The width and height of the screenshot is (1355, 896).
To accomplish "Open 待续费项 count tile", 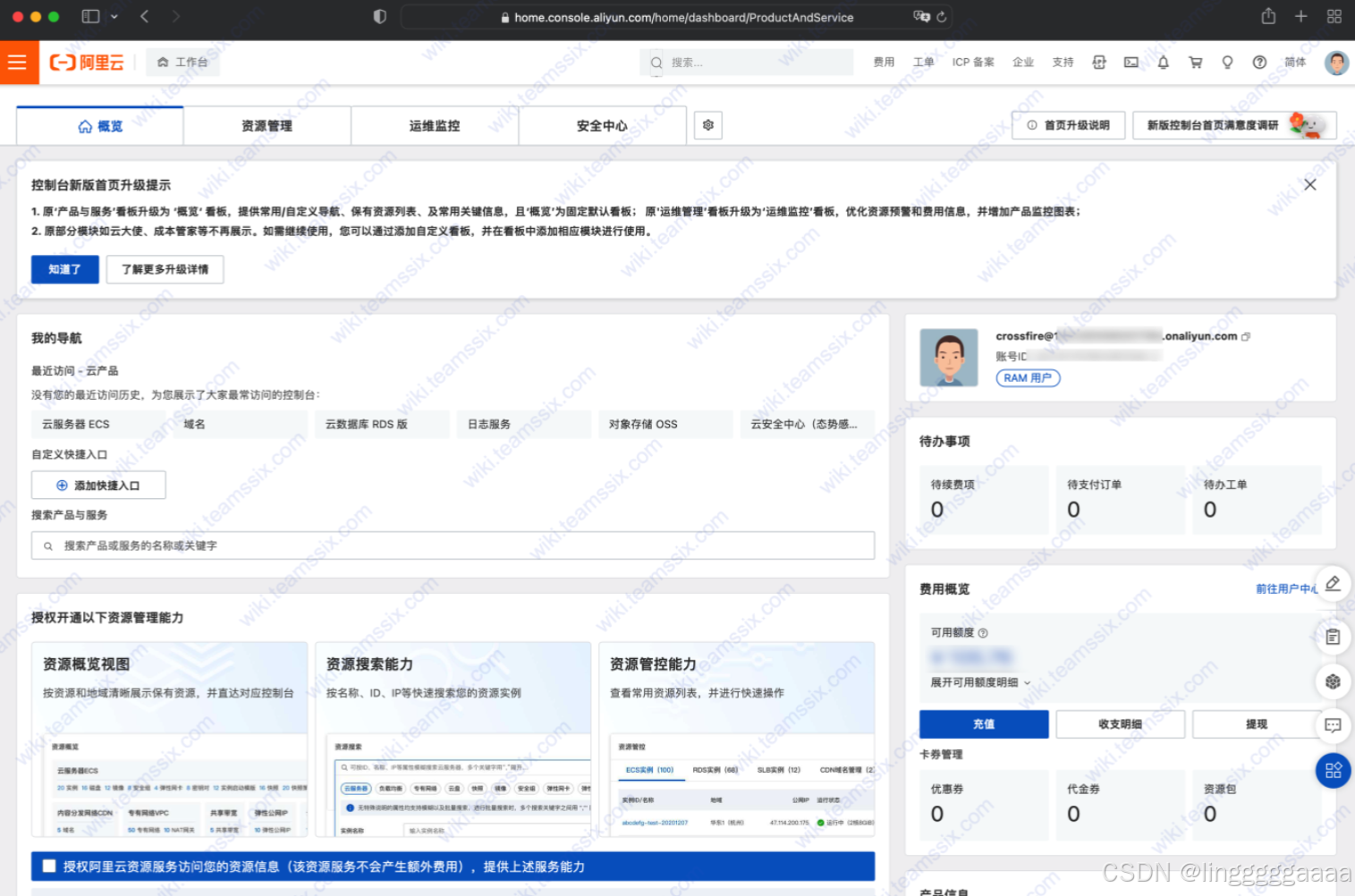I will coord(984,500).
